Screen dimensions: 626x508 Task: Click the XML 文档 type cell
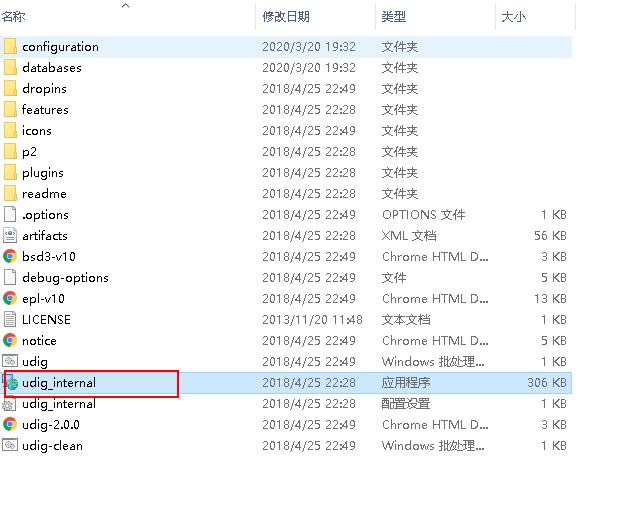tap(409, 236)
